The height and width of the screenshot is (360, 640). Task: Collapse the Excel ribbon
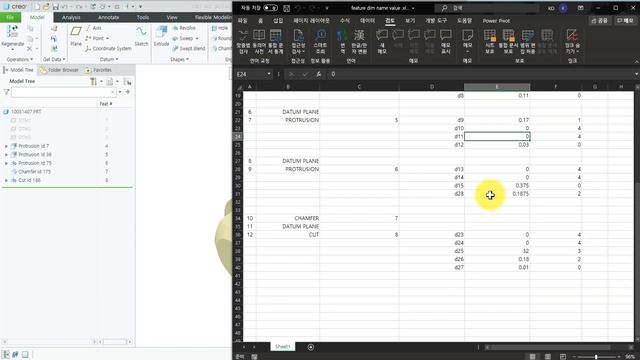click(x=636, y=61)
